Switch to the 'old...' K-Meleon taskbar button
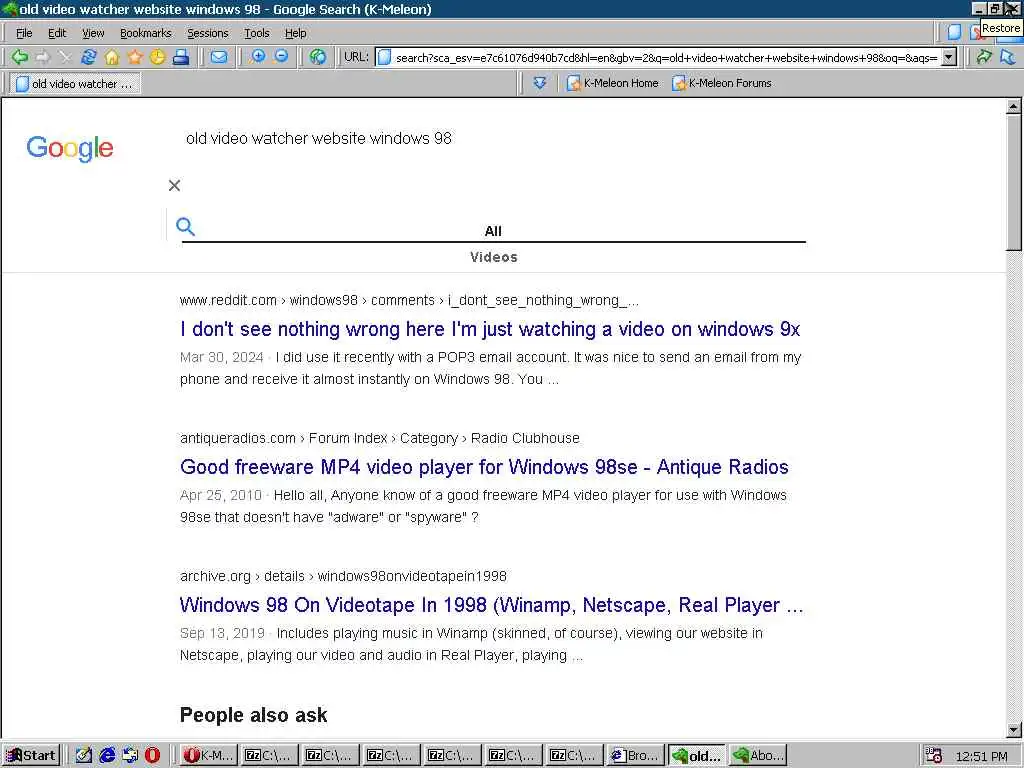This screenshot has width=1024, height=768. click(x=697, y=756)
